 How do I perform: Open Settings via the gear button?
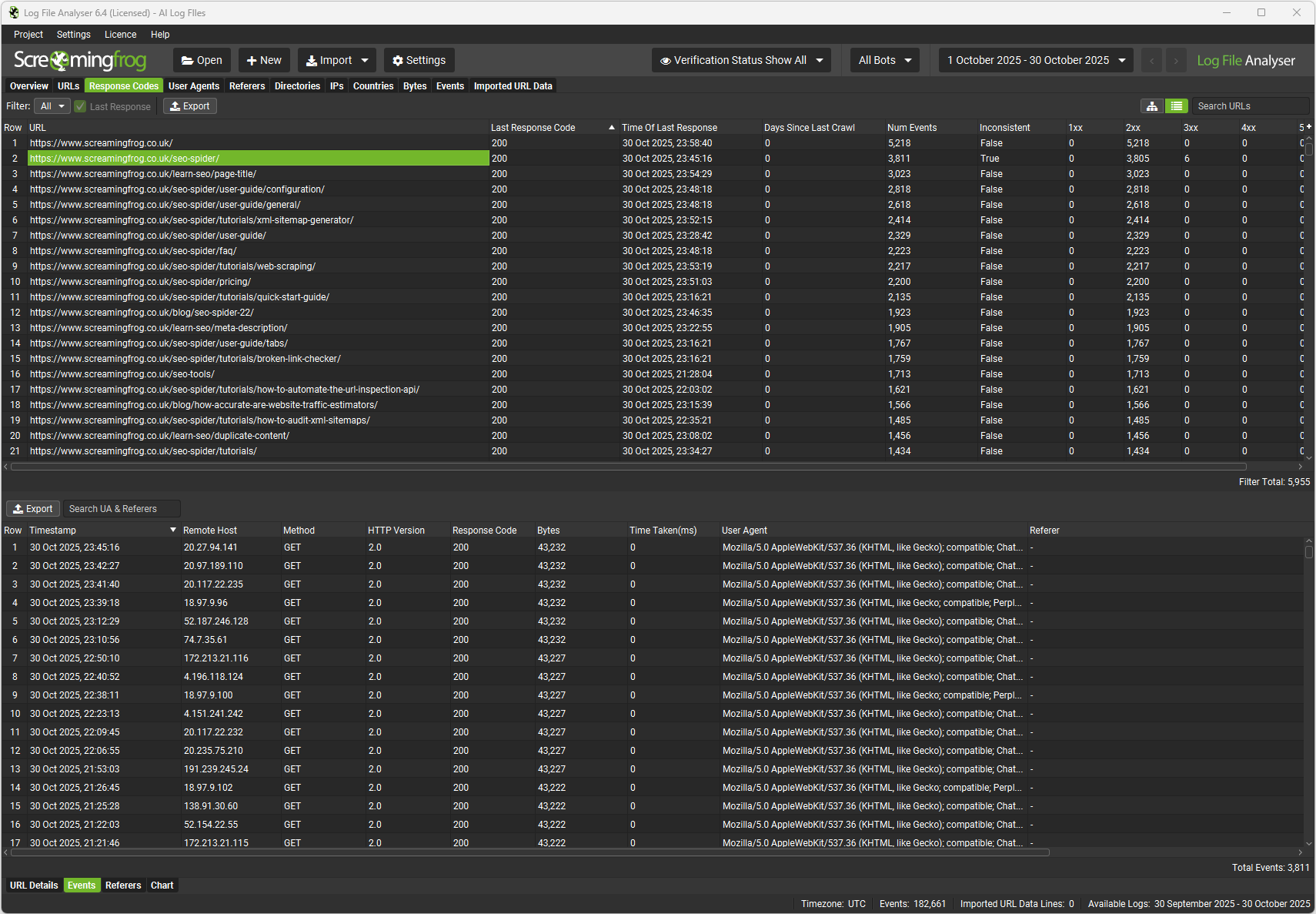419,60
